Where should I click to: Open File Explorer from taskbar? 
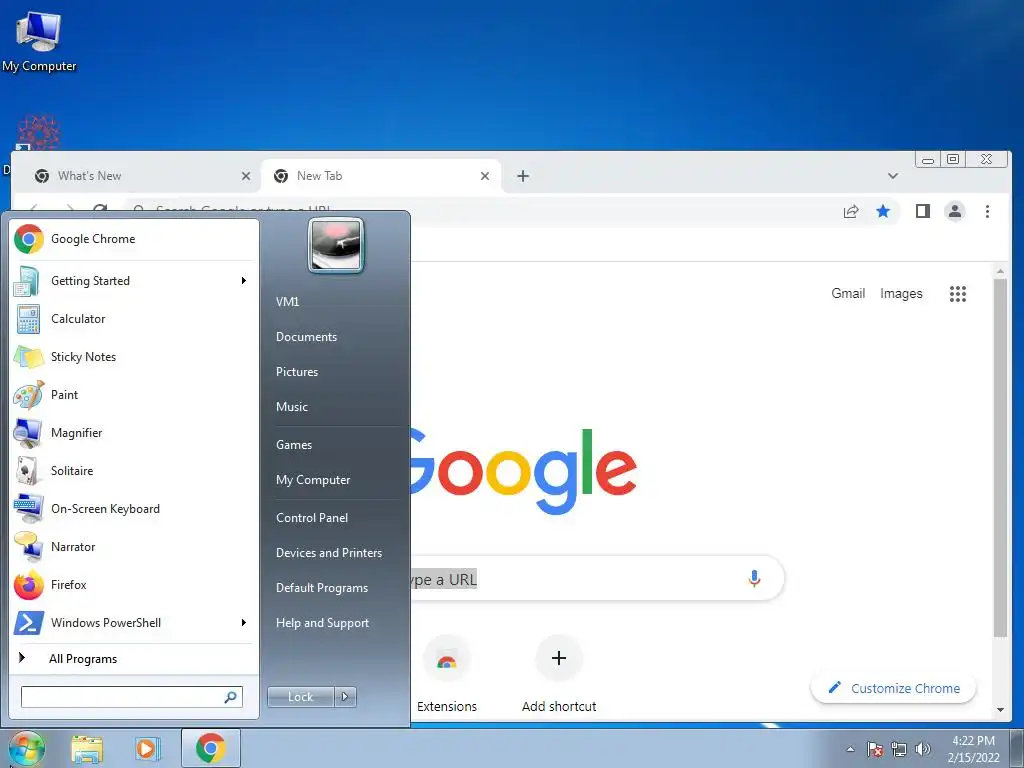[87, 749]
